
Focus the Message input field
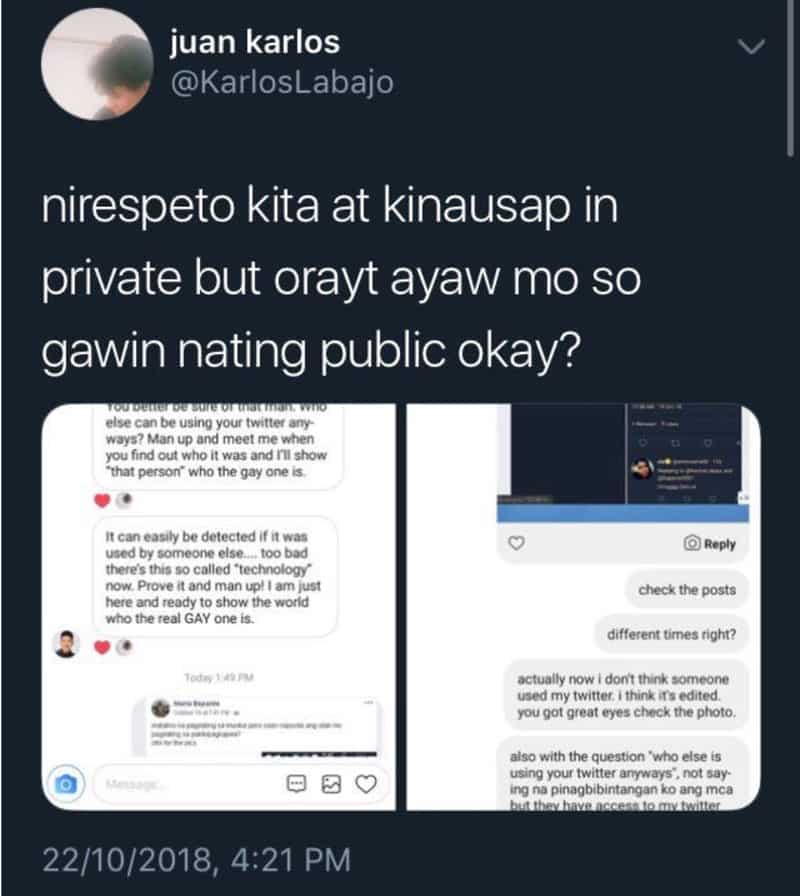[186, 785]
